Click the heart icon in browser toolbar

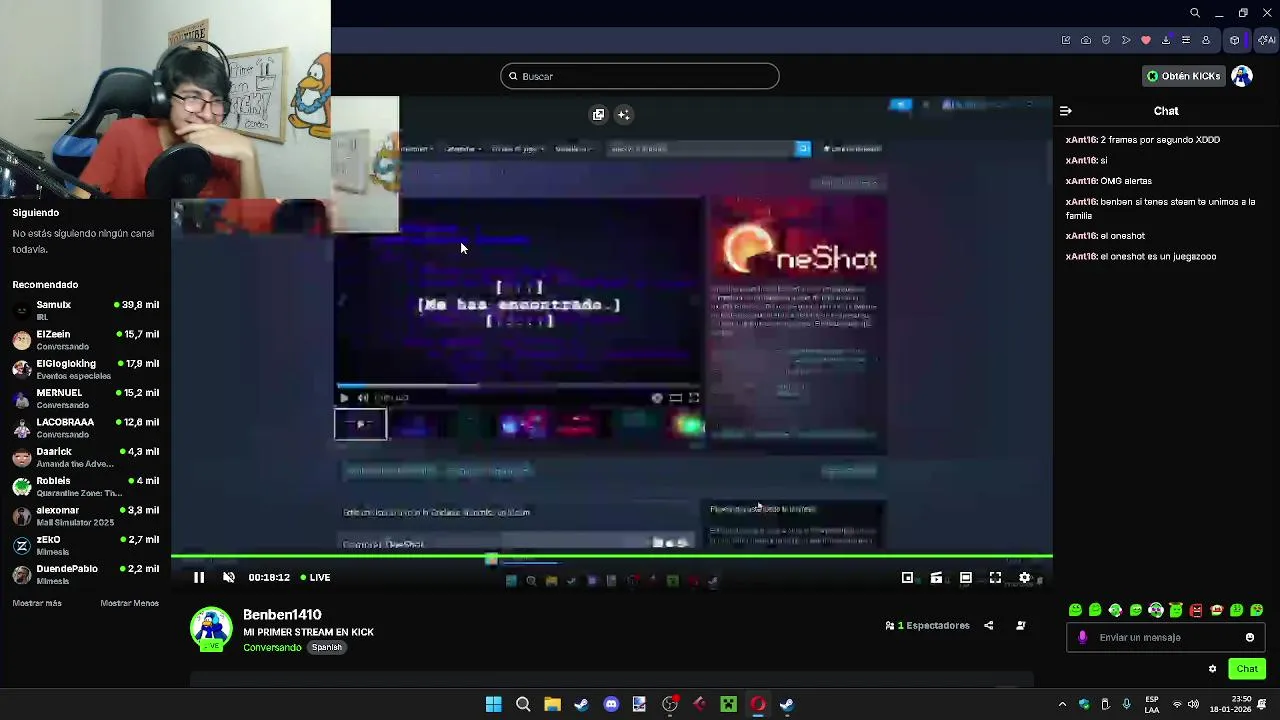pos(1146,40)
